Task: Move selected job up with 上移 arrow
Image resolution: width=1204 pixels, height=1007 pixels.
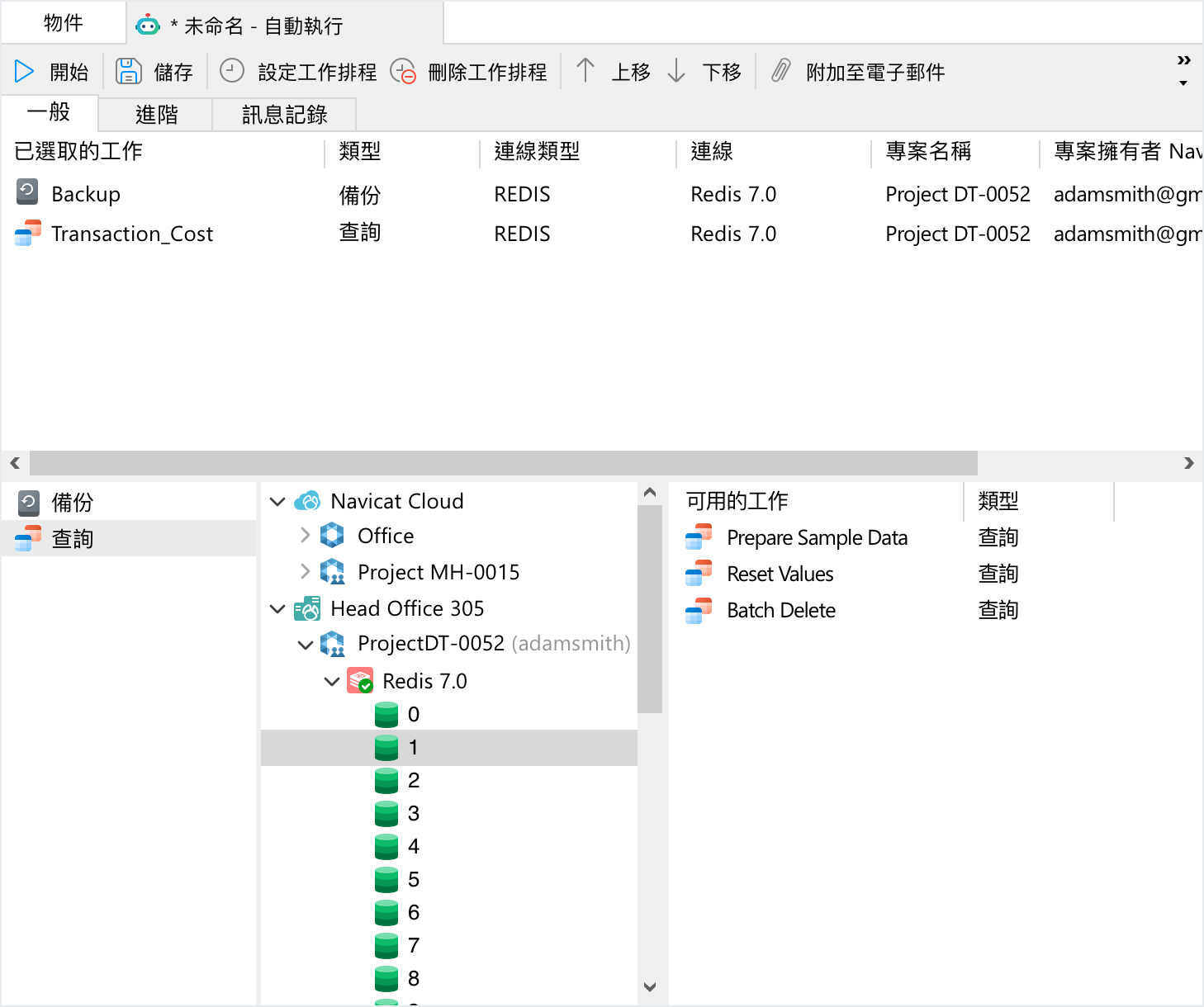Action: point(585,71)
